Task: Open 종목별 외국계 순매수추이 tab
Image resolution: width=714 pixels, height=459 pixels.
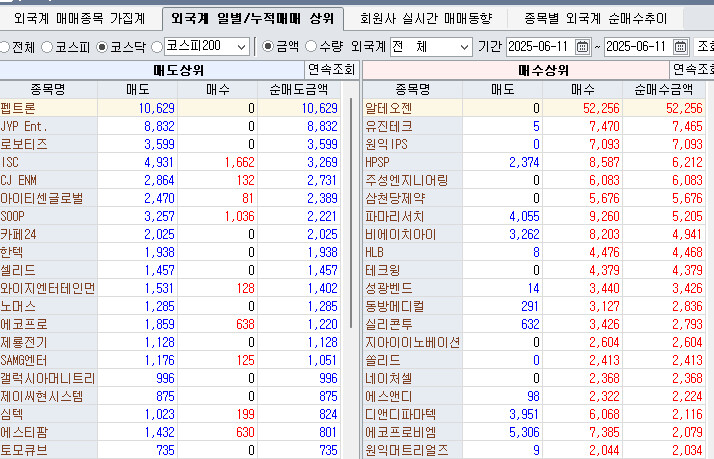Action: (x=595, y=19)
